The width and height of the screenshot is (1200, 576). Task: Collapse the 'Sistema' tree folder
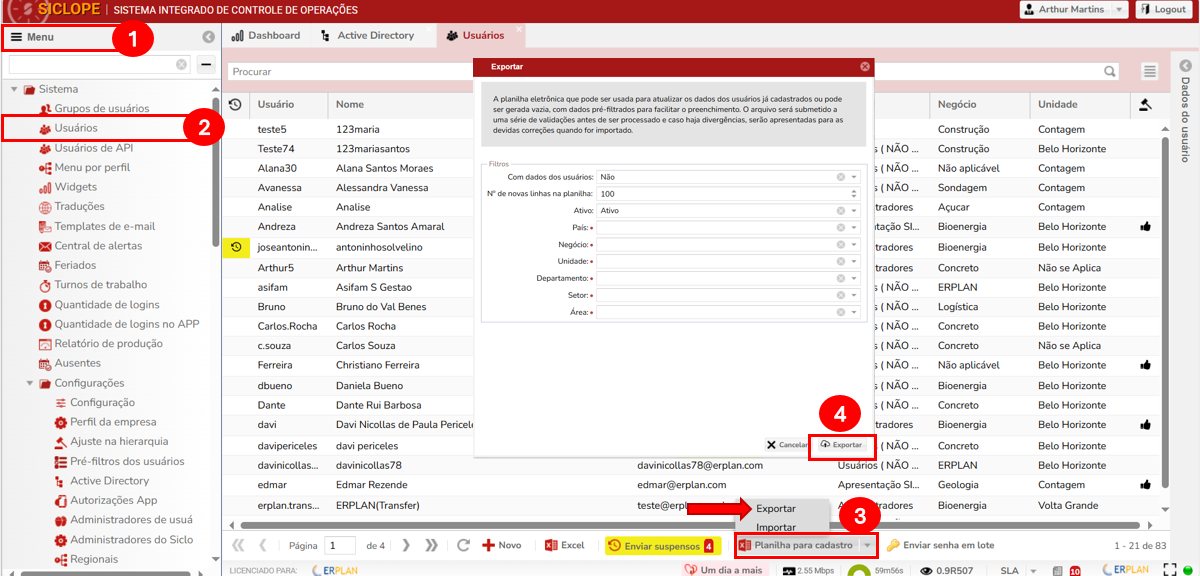(14, 89)
